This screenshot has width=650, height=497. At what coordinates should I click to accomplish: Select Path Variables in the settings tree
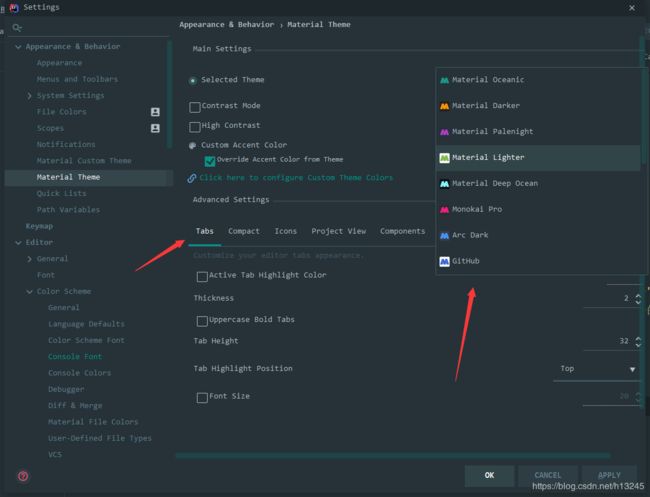68,210
